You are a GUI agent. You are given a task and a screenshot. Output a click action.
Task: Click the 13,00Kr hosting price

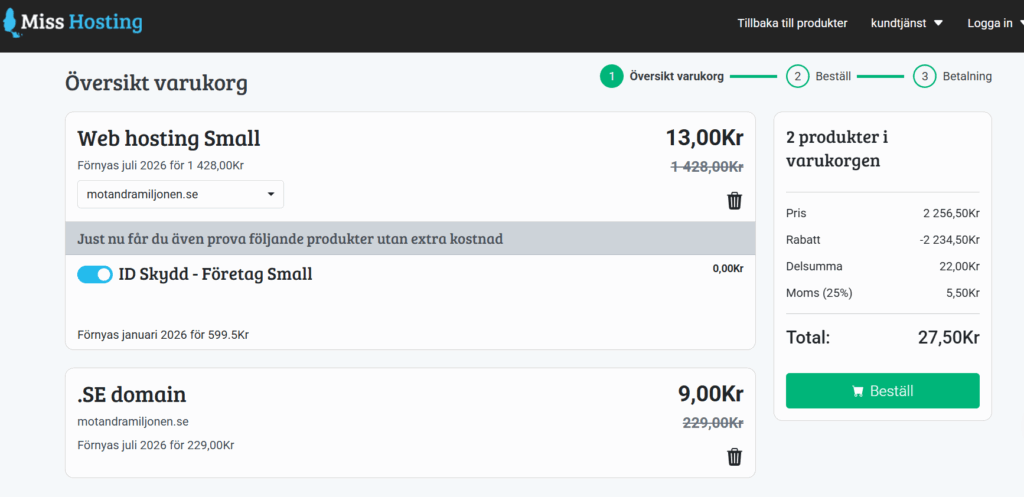[704, 138]
